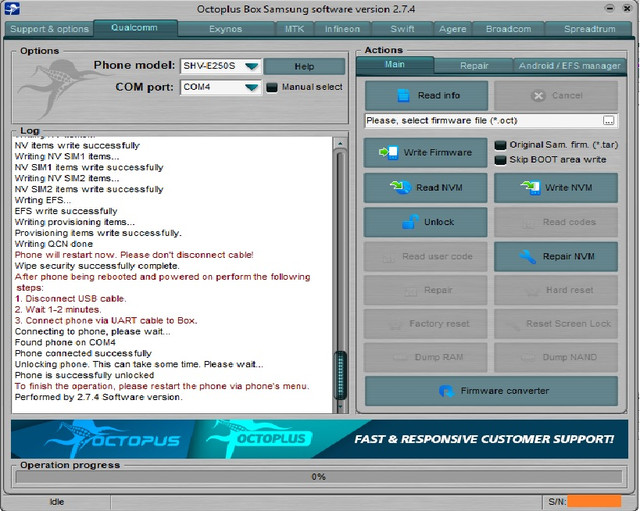Check Skip BOOT area write option

pyautogui.click(x=500, y=160)
